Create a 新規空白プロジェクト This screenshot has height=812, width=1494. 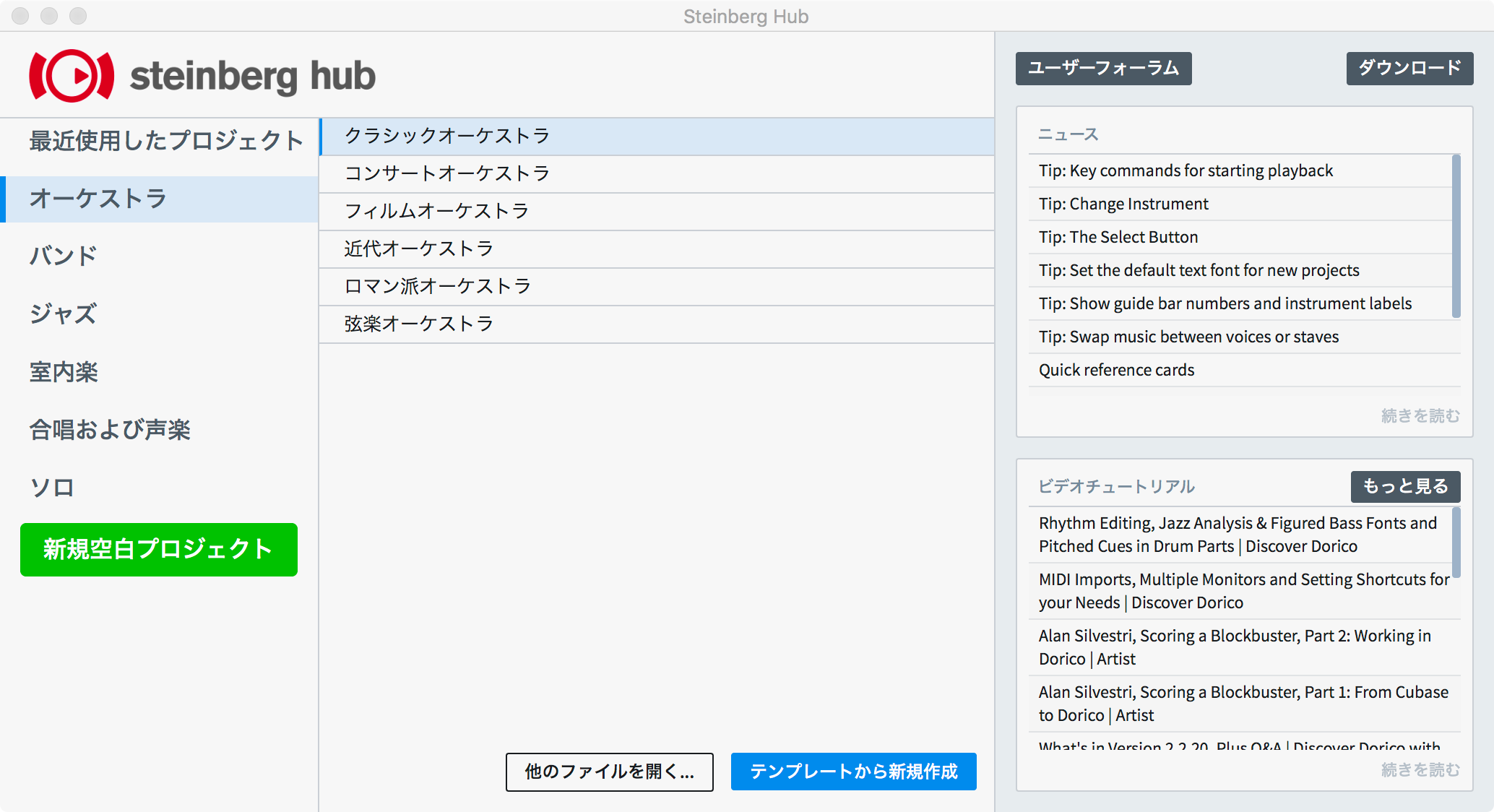click(159, 550)
